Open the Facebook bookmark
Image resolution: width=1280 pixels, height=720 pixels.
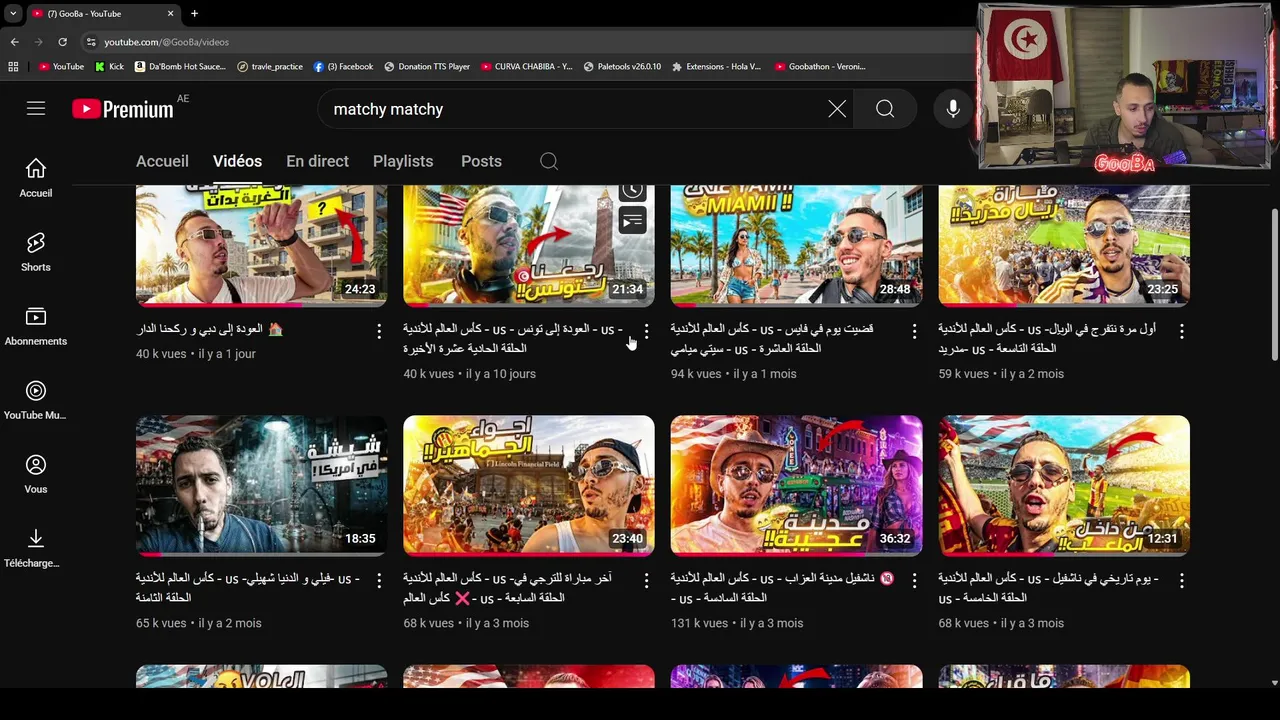click(x=343, y=67)
